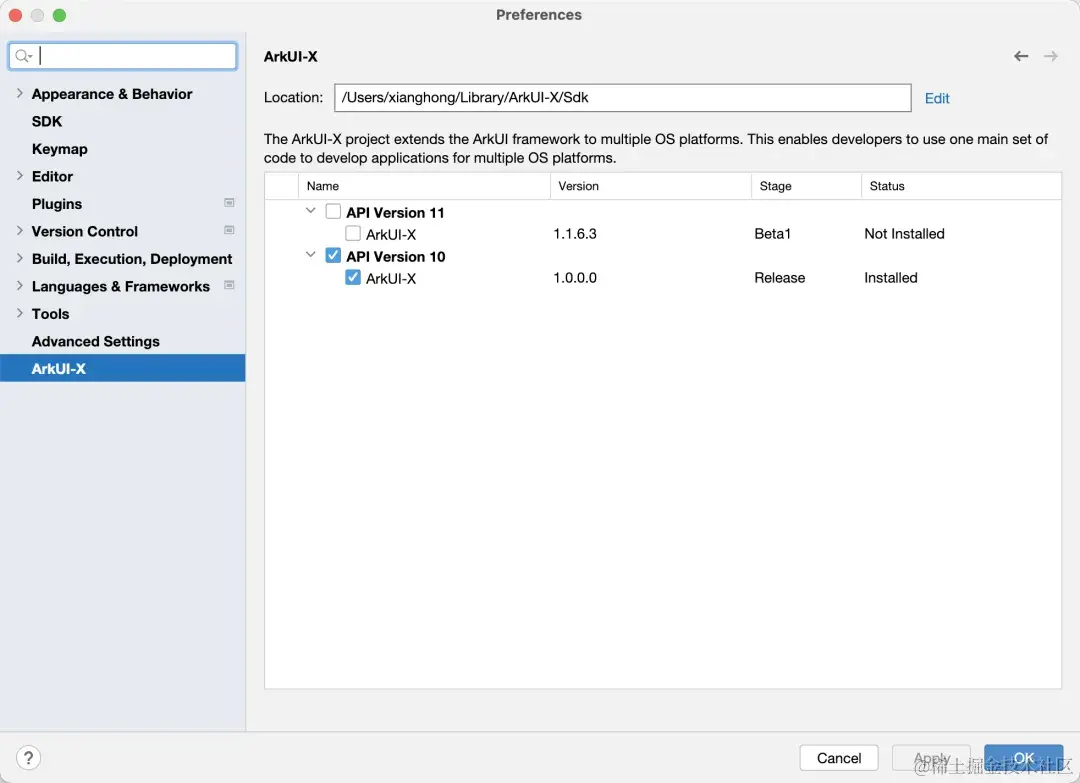Click the green window zoom button

[59, 15]
